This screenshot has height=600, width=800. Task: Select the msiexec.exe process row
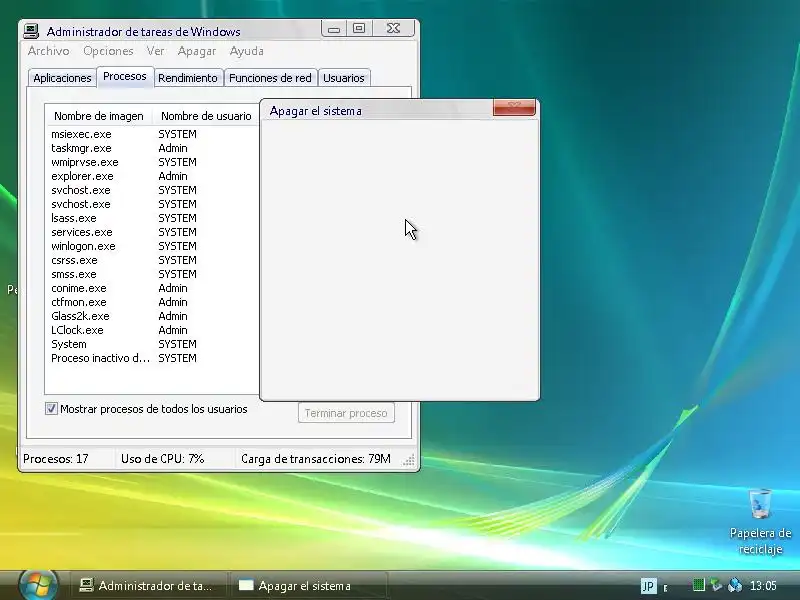click(x=152, y=134)
